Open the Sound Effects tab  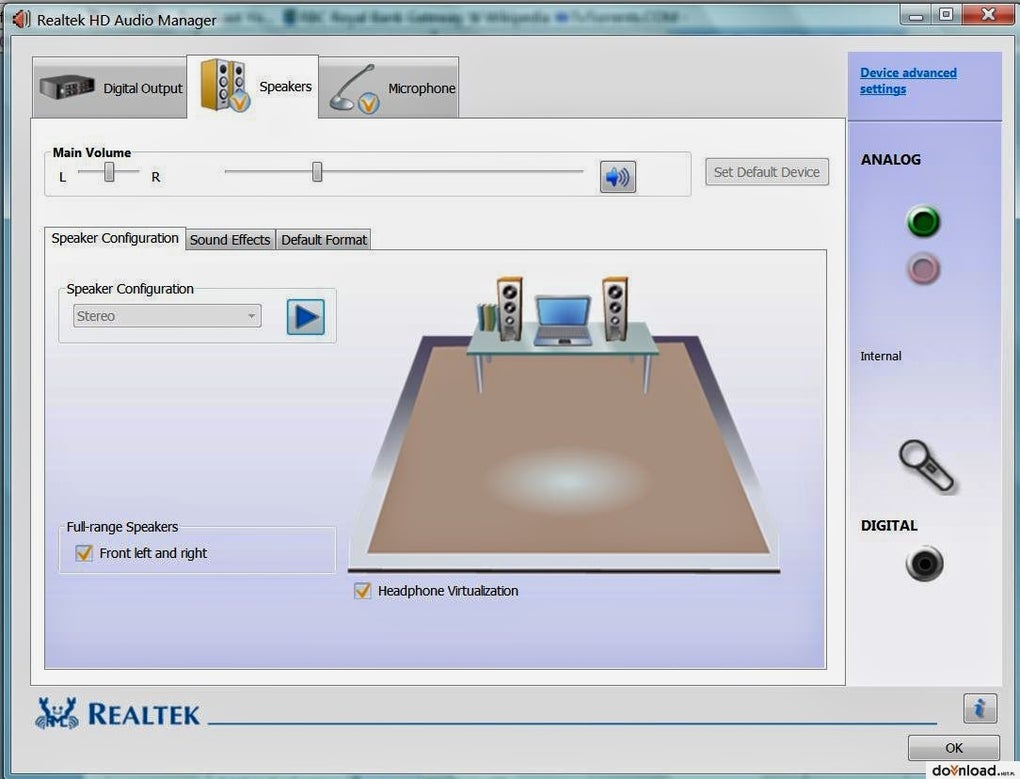point(230,240)
